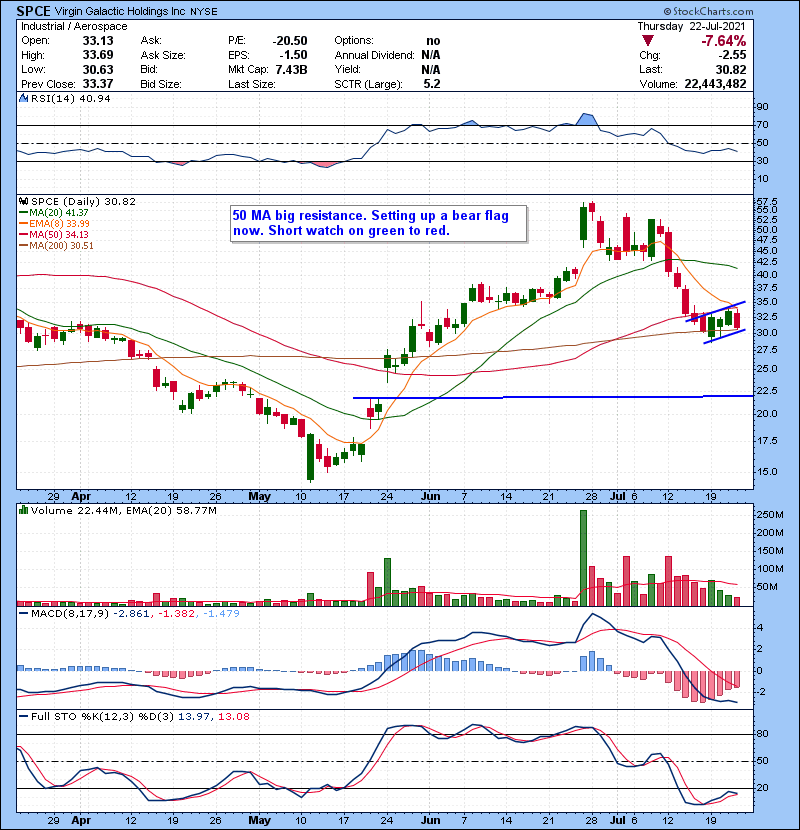800x830 pixels.
Task: Click the Virgin Galactic Holdings Inc company name
Action: 120,11
